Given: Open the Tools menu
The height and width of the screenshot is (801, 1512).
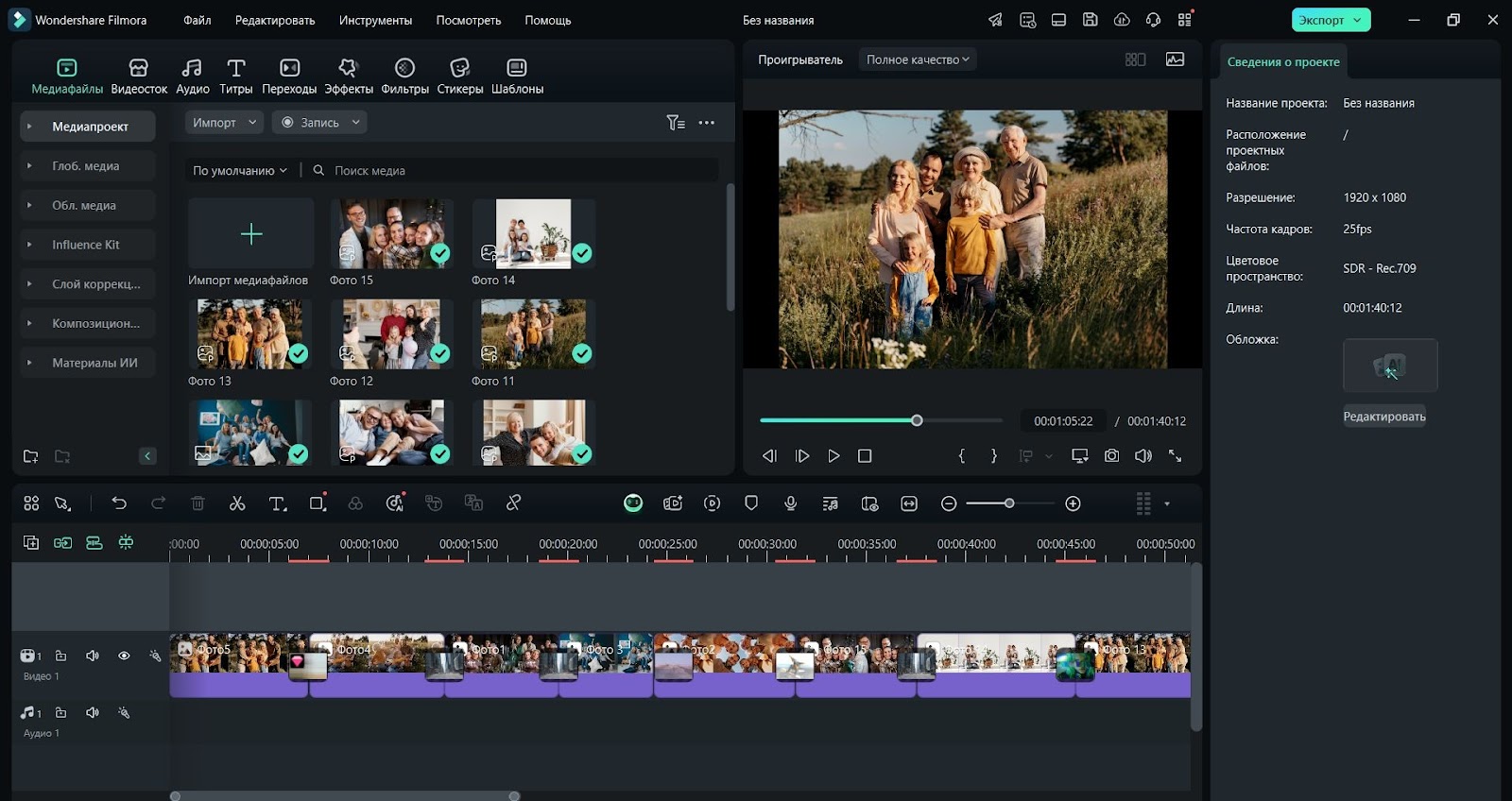Looking at the screenshot, I should (375, 20).
